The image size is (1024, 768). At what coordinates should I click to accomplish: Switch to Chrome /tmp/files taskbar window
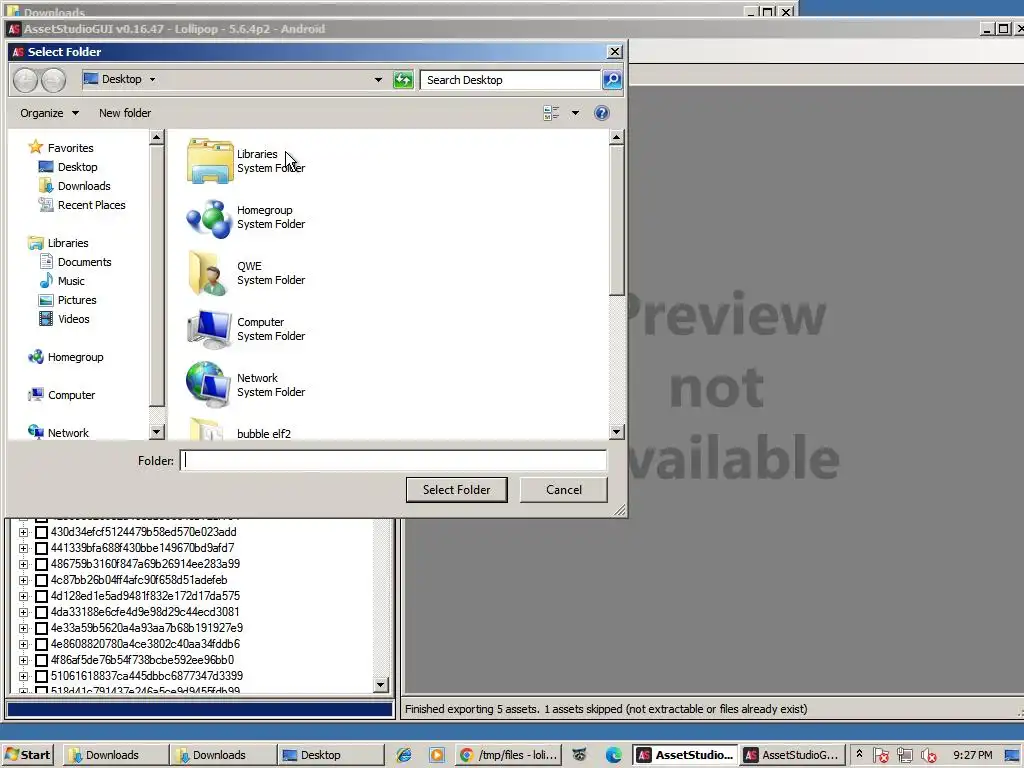coord(509,755)
